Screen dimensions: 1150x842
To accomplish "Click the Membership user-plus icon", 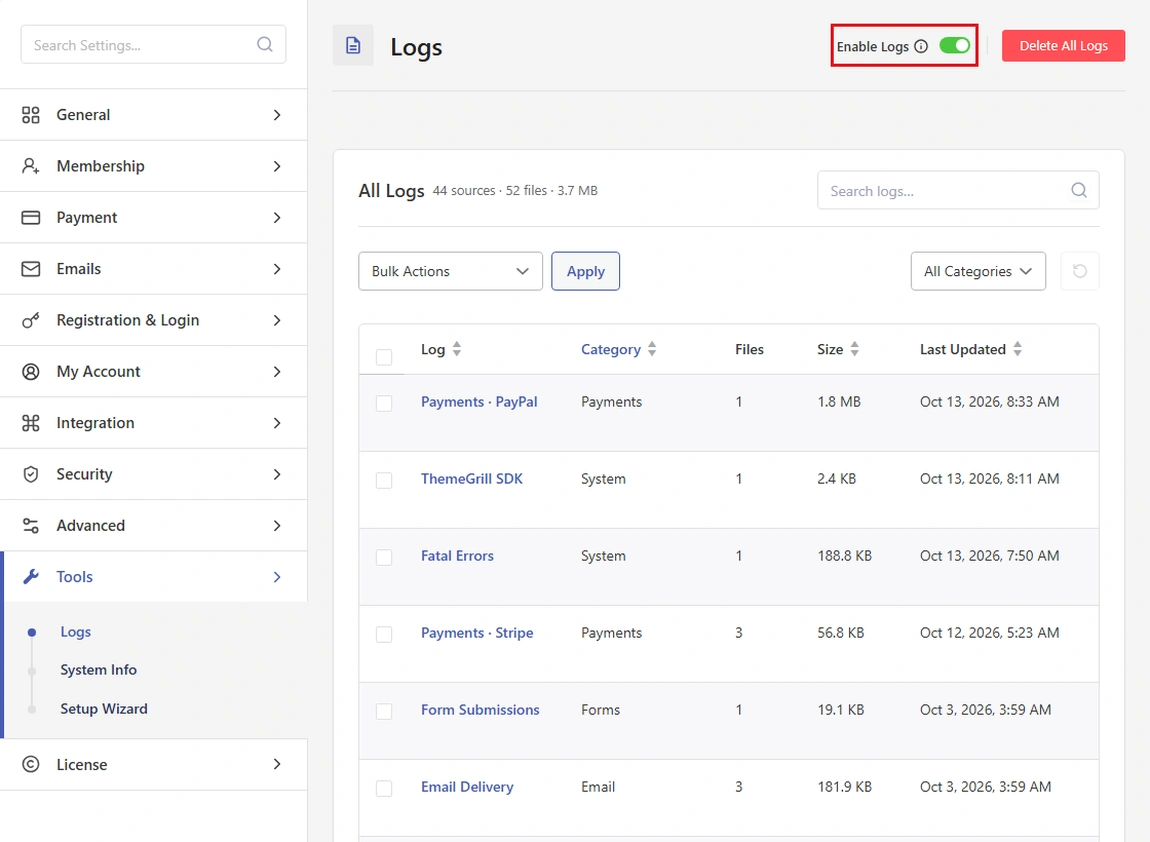I will coord(31,166).
